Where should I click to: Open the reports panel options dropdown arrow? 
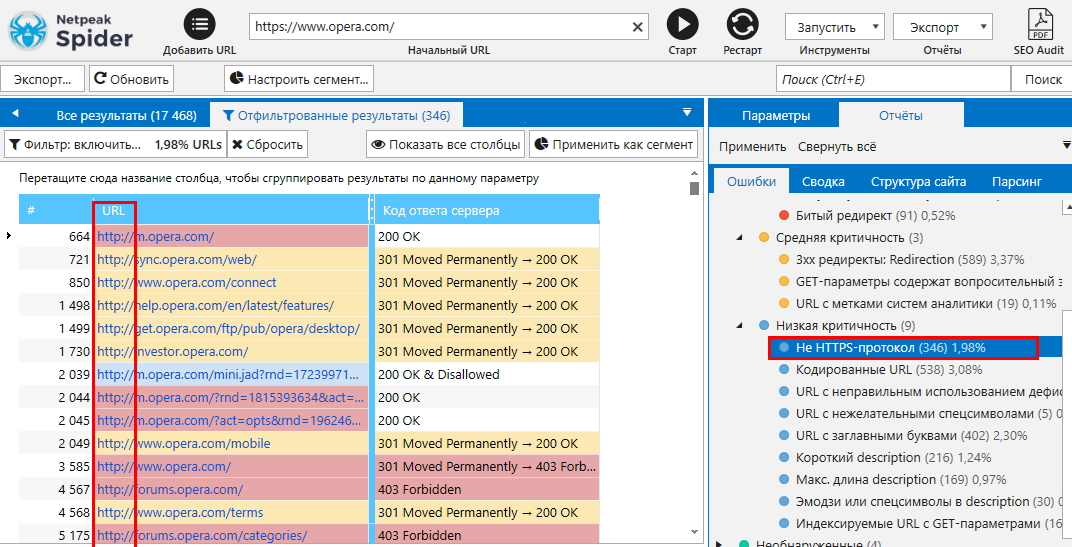[x=1067, y=146]
